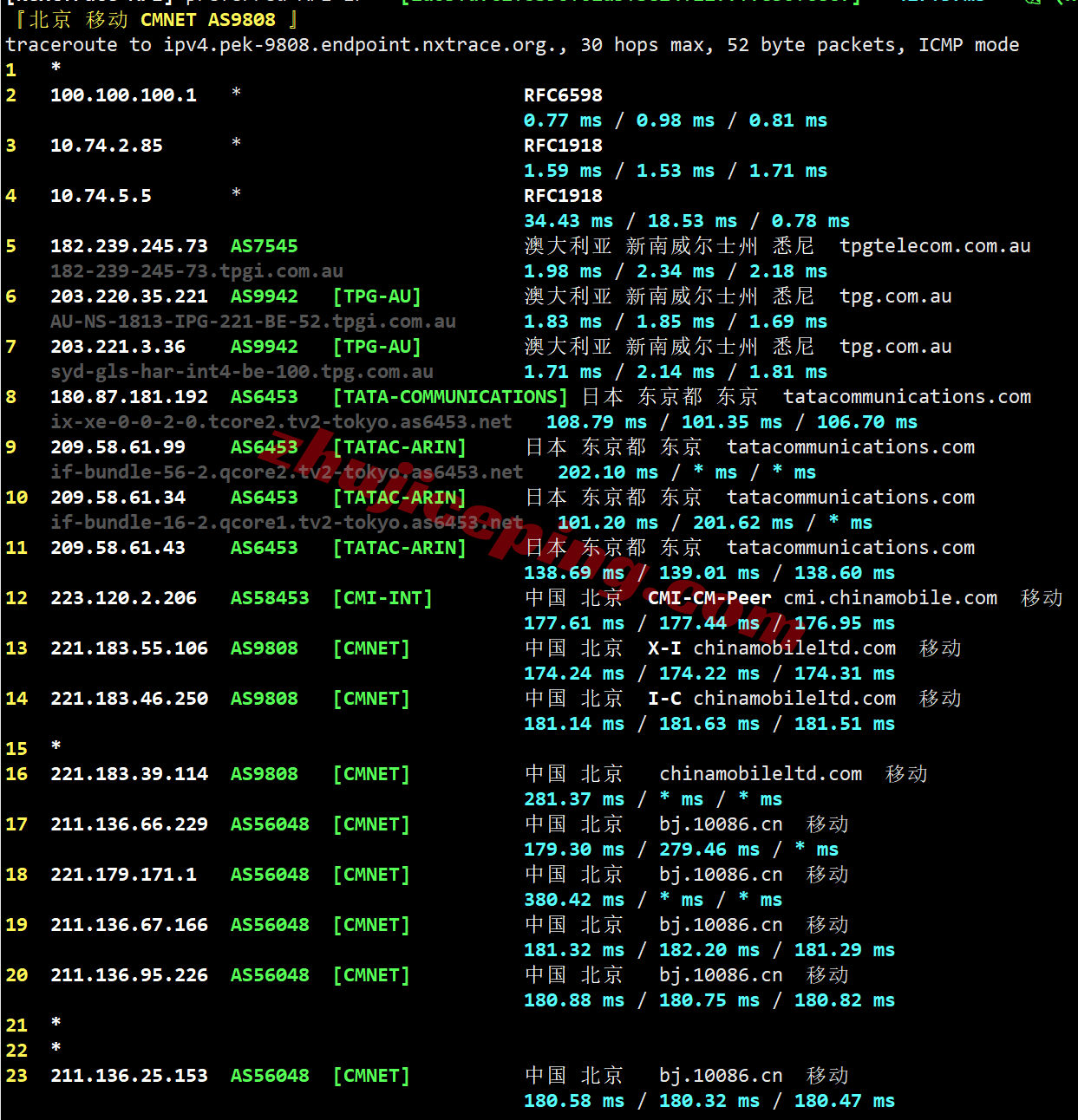This screenshot has height=1120, width=1078.
Task: Select IP 221.183.39.114 on hop 16
Action: [x=129, y=774]
